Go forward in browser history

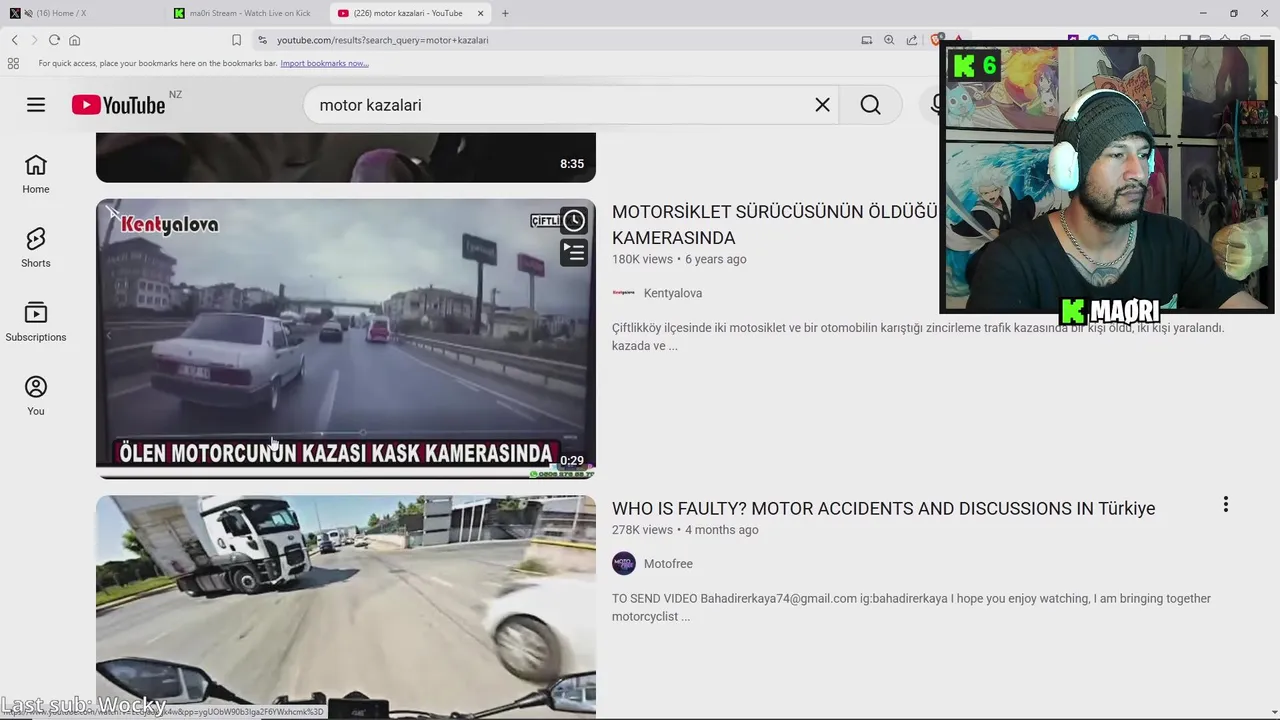coord(34,40)
